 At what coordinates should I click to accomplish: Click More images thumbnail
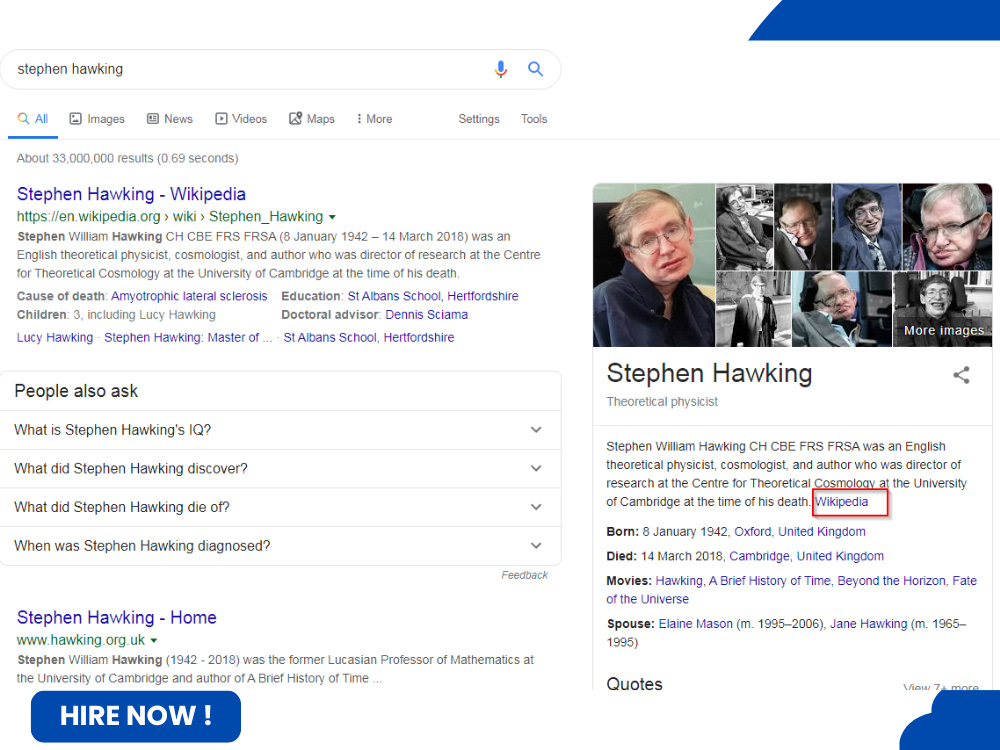pyautogui.click(x=943, y=309)
